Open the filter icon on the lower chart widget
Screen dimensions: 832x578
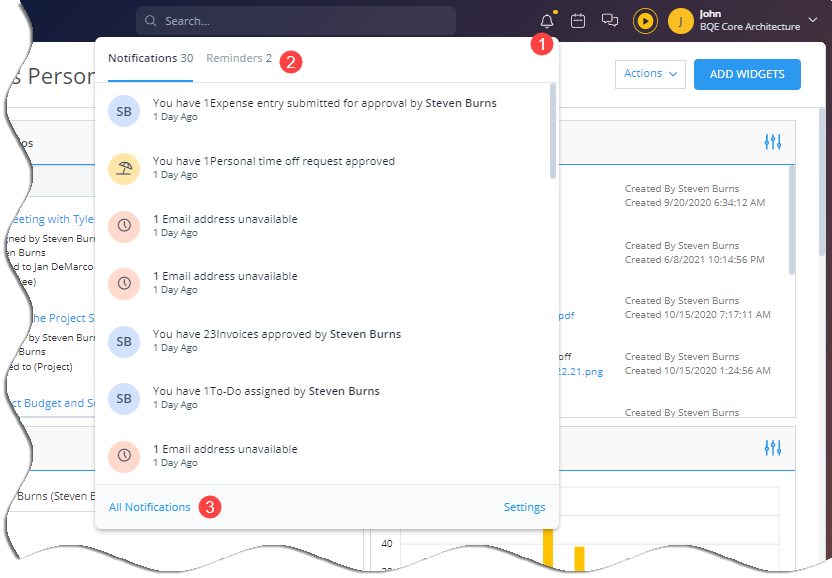(x=773, y=449)
